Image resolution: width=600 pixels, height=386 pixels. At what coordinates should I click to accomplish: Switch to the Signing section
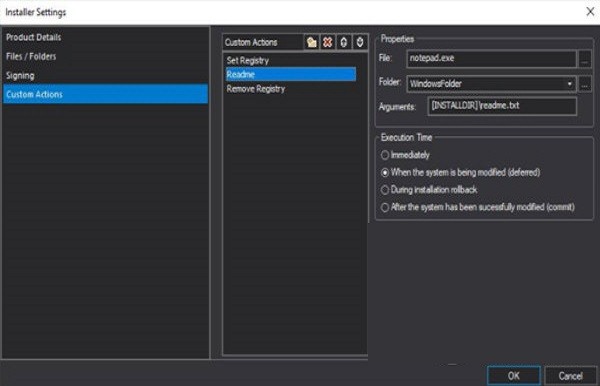pyautogui.click(x=105, y=75)
